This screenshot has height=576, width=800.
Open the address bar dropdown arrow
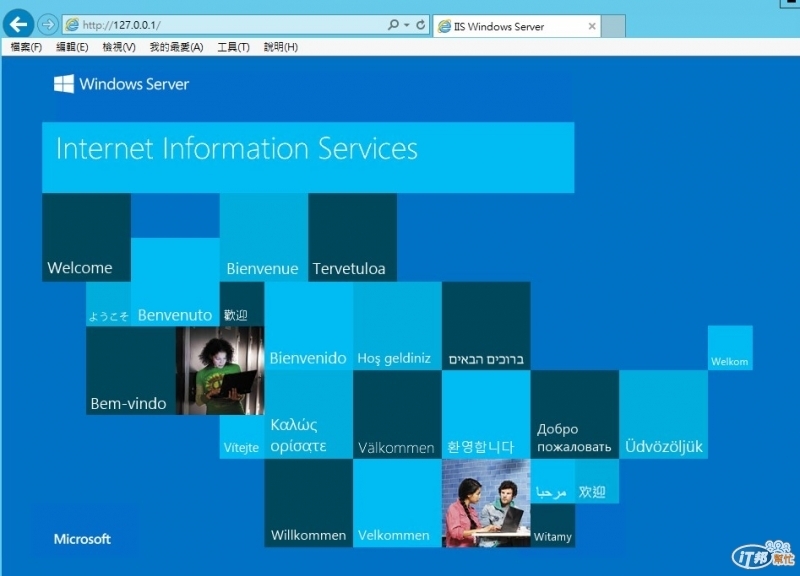(x=407, y=25)
